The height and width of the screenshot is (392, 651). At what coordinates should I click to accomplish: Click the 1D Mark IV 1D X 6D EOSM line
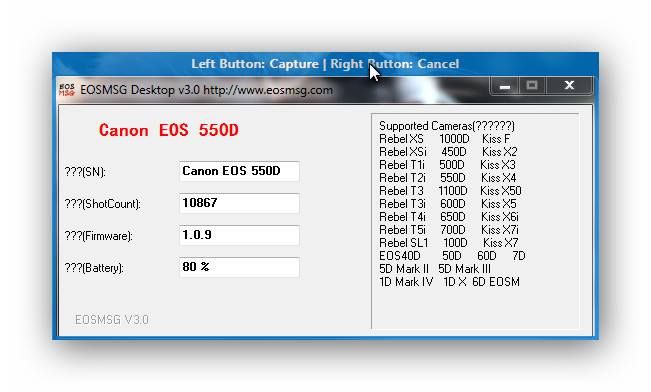click(x=449, y=282)
